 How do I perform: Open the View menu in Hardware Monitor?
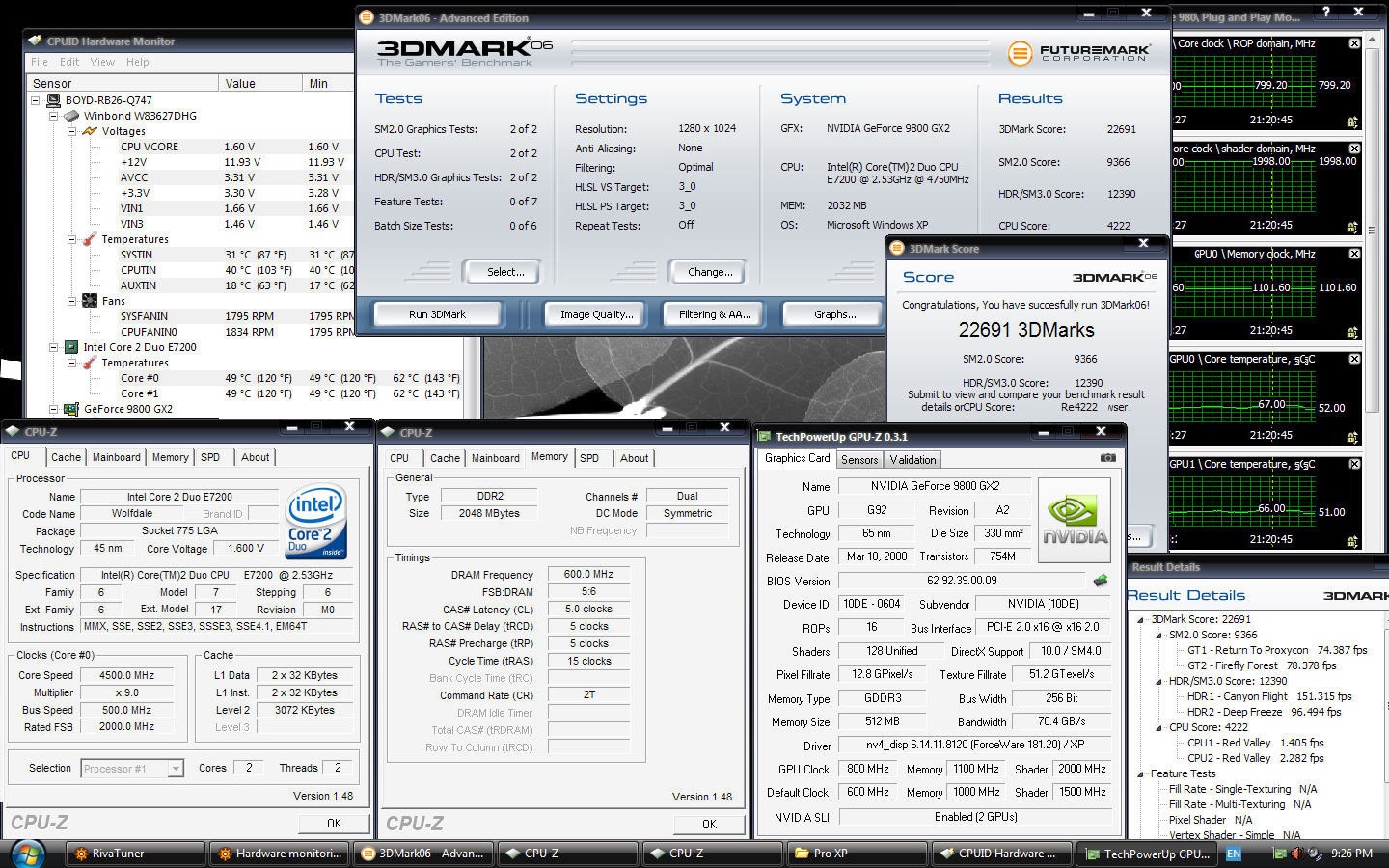pyautogui.click(x=102, y=62)
